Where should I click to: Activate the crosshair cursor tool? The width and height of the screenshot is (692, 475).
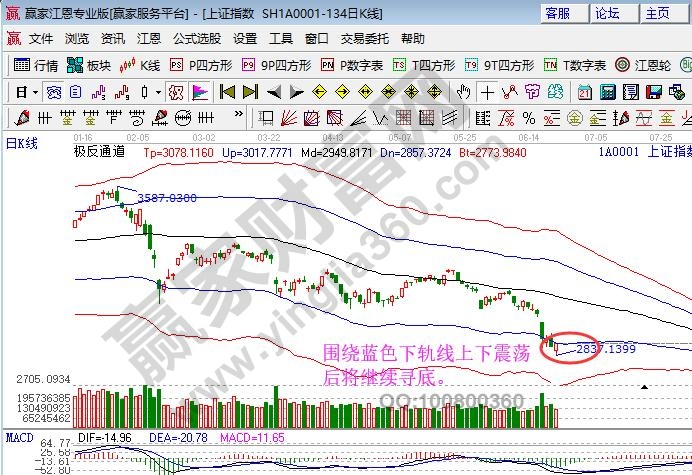tap(486, 92)
